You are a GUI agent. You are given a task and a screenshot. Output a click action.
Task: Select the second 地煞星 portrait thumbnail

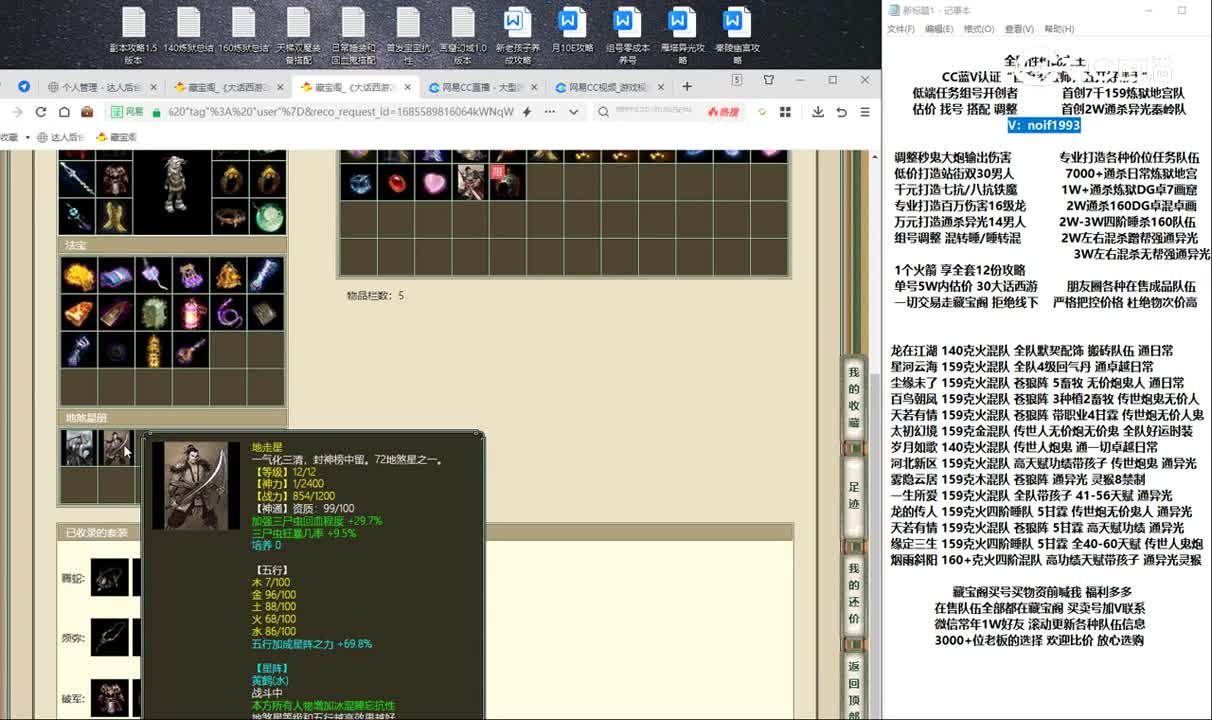pos(116,447)
